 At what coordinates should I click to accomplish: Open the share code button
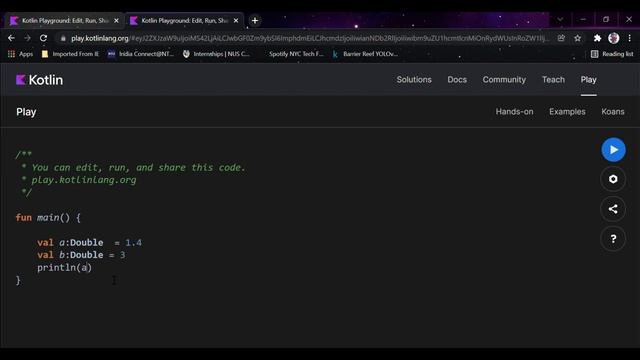point(613,209)
